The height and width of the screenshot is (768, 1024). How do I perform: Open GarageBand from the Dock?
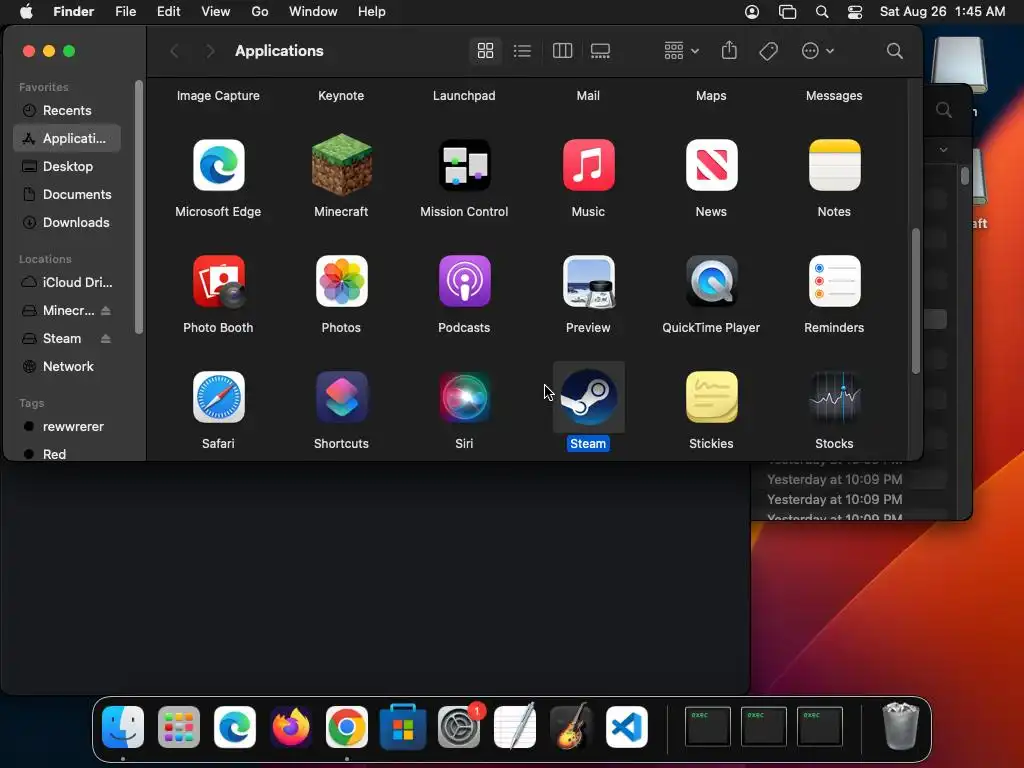(x=571, y=727)
